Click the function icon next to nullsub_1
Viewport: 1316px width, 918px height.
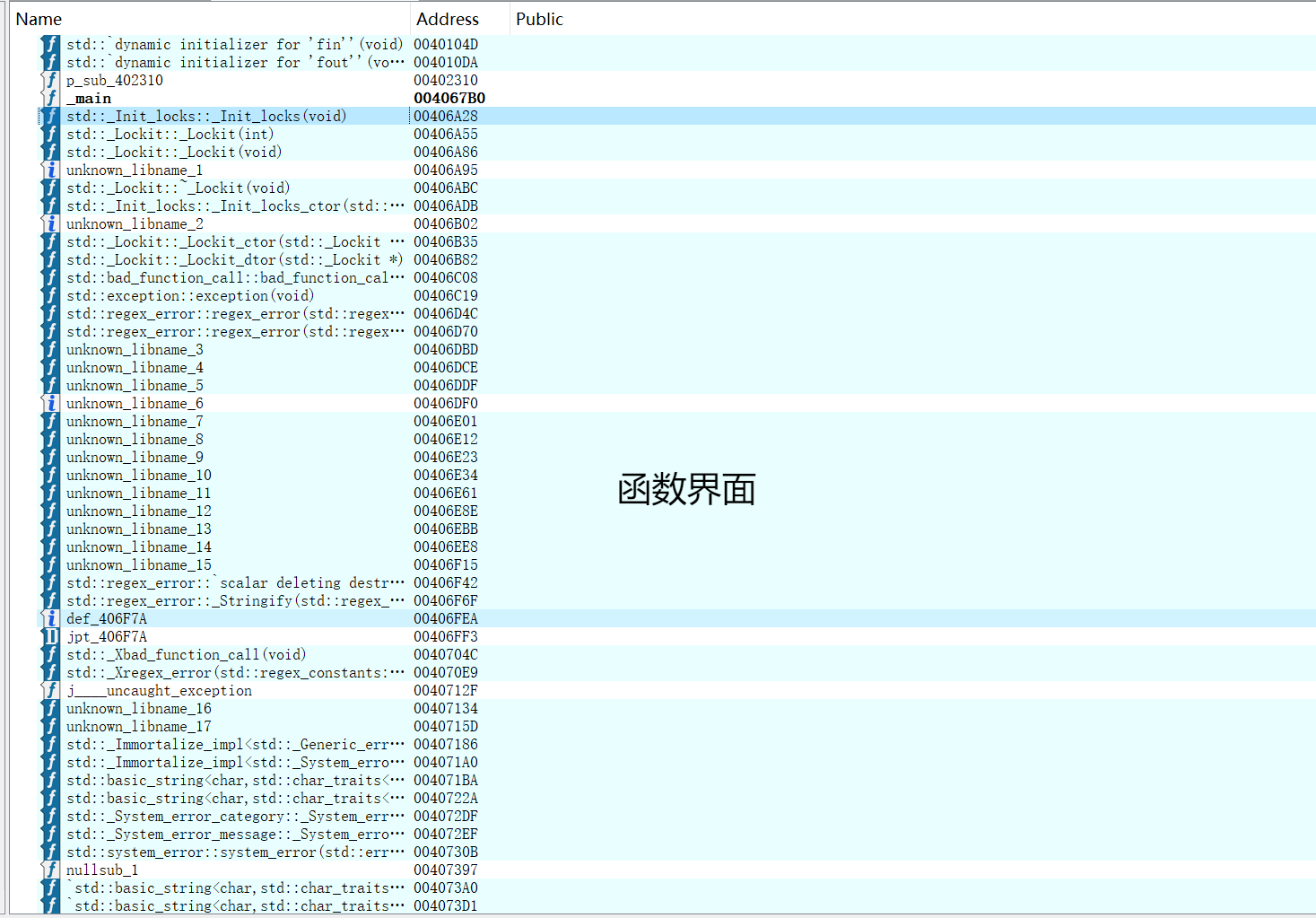pos(50,870)
